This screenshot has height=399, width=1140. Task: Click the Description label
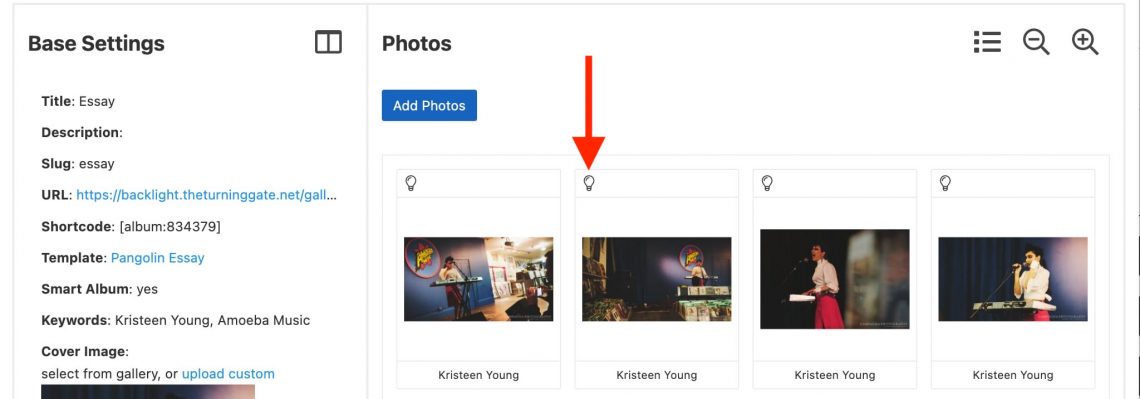click(x=82, y=132)
